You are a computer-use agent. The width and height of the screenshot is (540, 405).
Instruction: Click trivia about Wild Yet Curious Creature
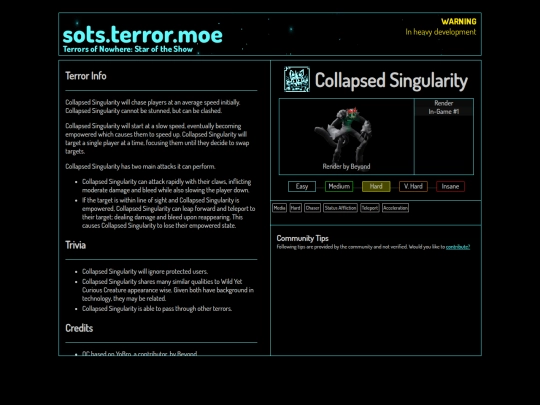coord(168,290)
